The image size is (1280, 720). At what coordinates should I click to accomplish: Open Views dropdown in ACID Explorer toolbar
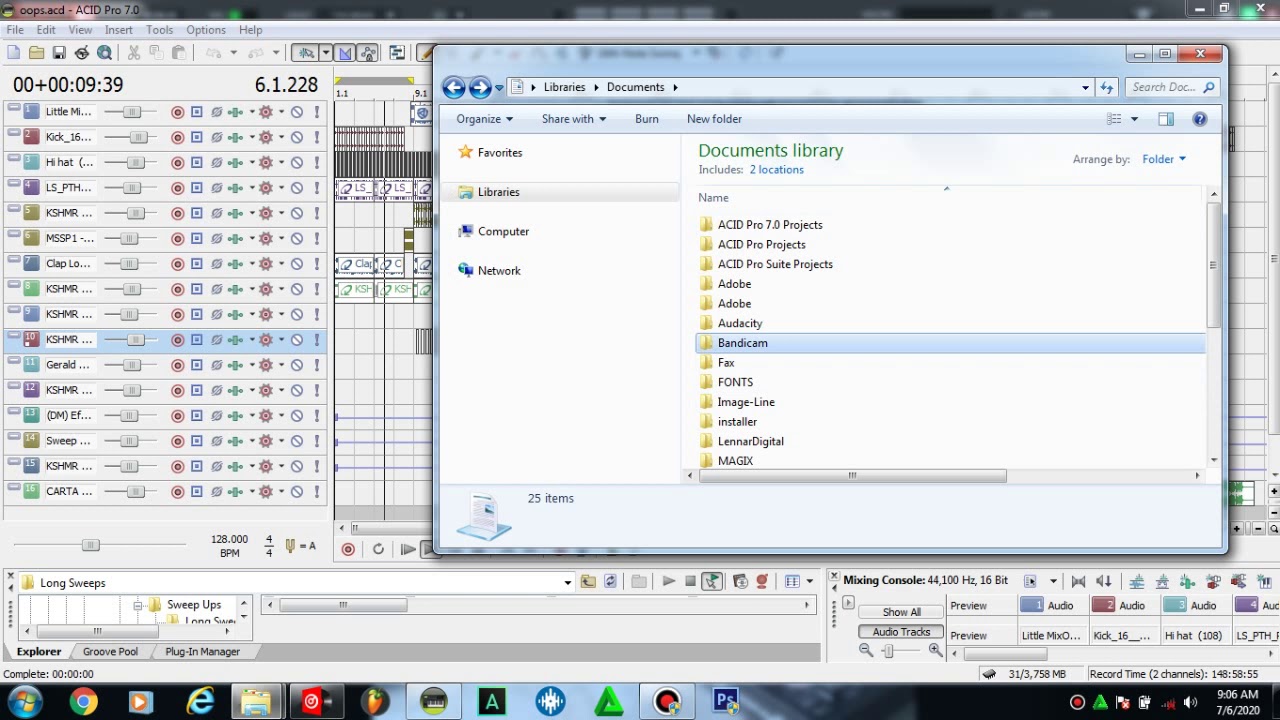point(809,582)
